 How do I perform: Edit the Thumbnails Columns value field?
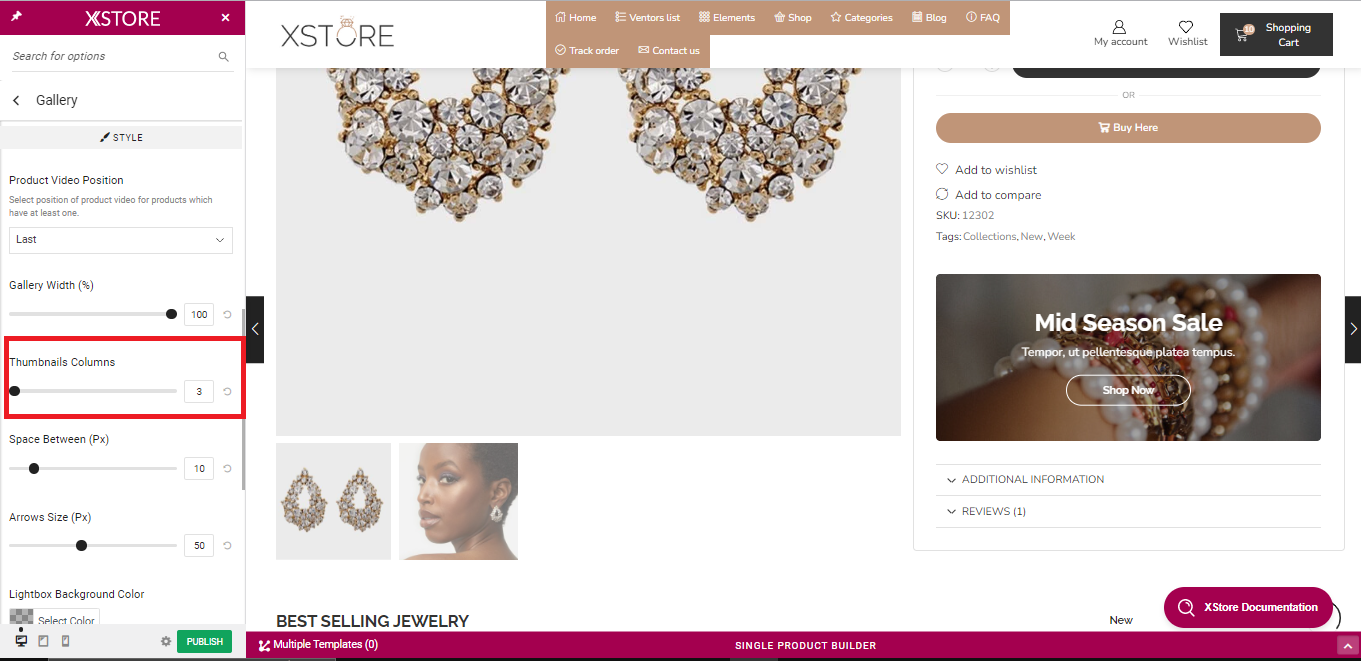point(199,392)
